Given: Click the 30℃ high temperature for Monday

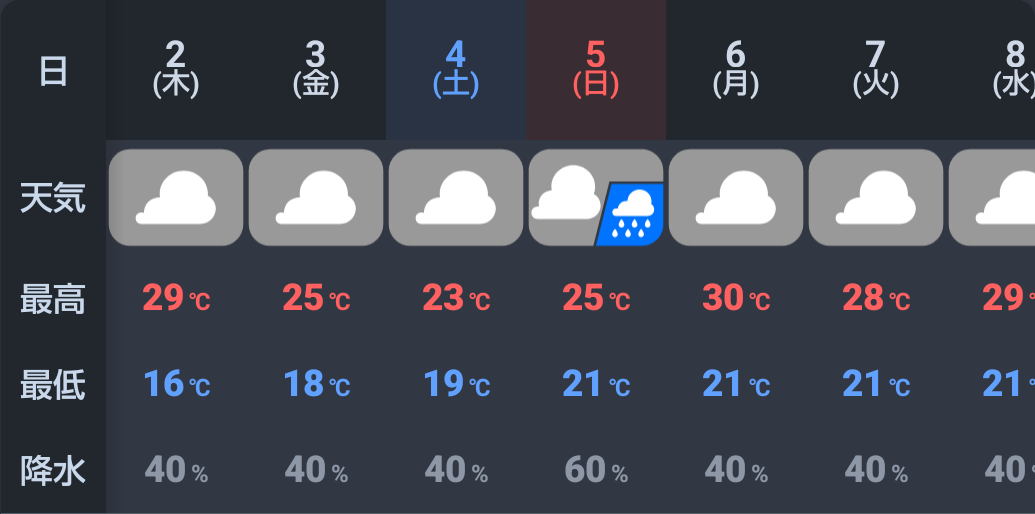Looking at the screenshot, I should click(x=736, y=298).
